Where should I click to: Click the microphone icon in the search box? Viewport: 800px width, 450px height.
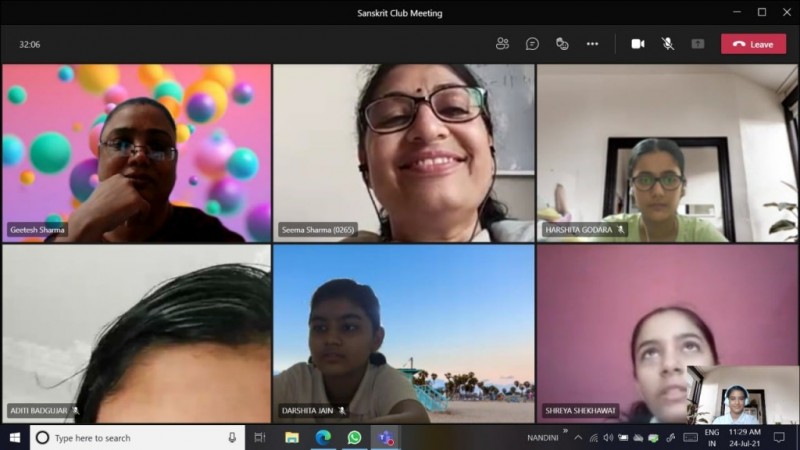click(232, 438)
